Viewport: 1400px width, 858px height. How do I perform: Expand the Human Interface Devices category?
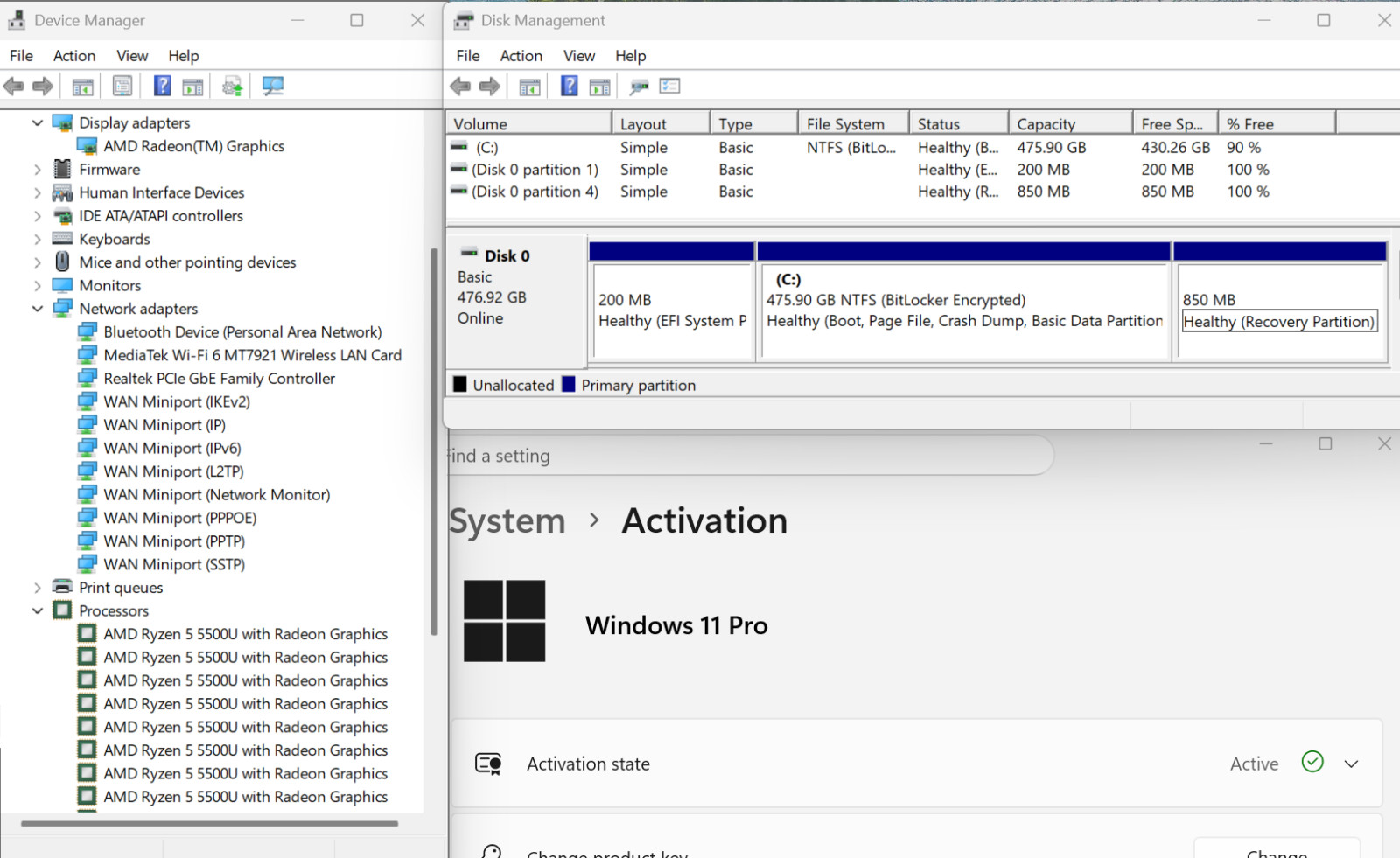click(x=38, y=192)
